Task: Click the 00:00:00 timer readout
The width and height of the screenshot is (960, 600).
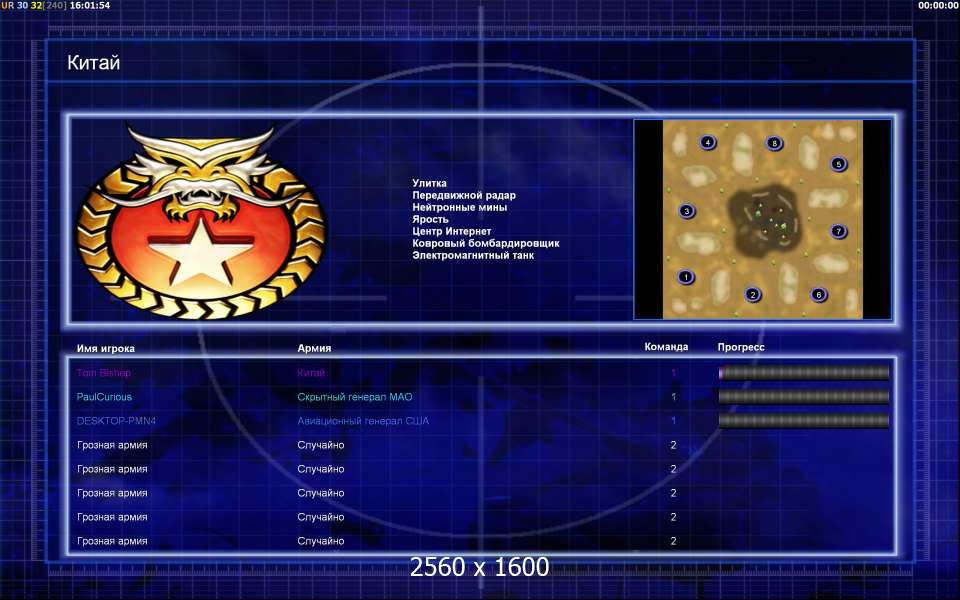Action: point(939,6)
